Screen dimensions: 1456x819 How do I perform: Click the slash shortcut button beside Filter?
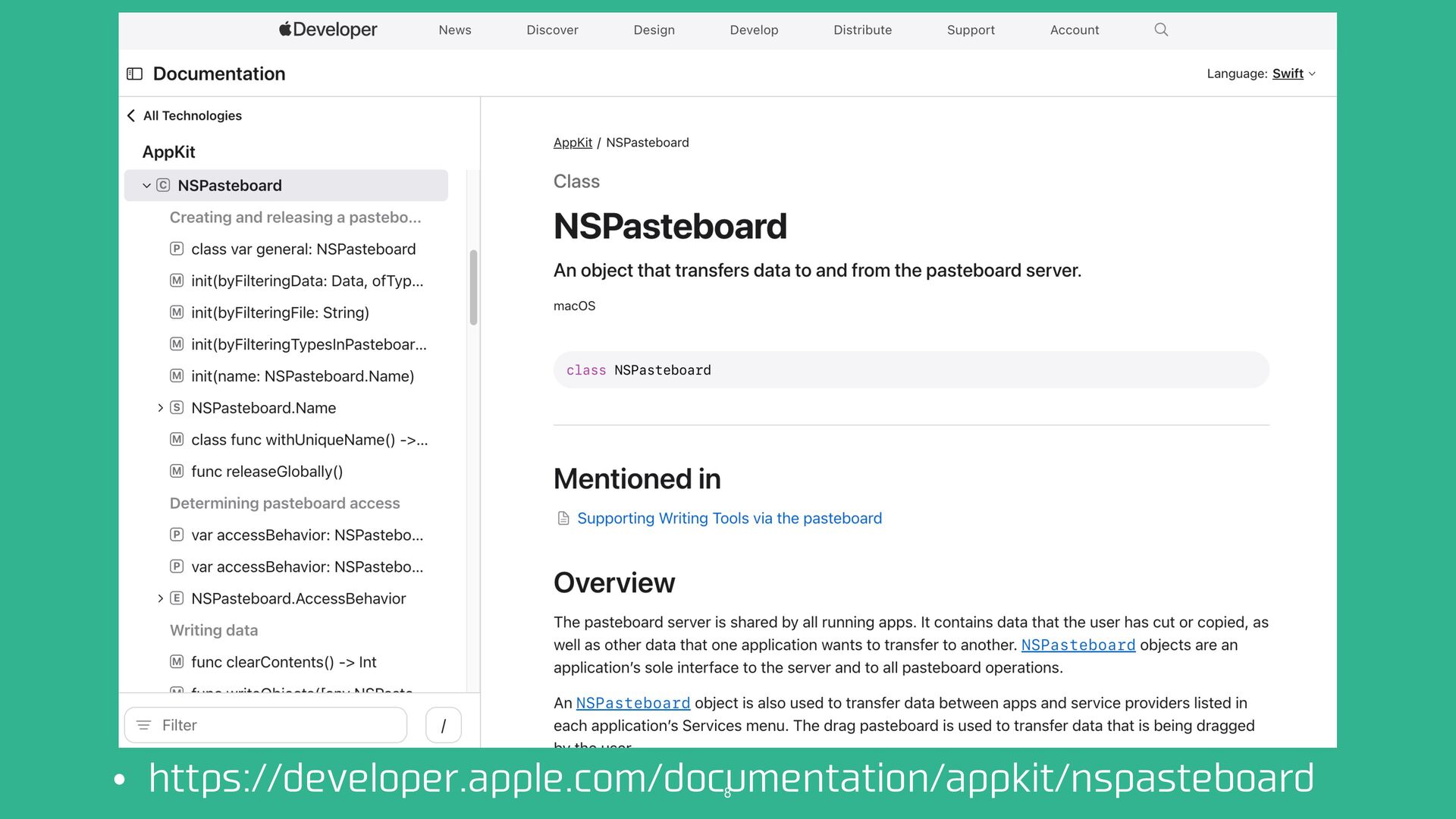444,725
